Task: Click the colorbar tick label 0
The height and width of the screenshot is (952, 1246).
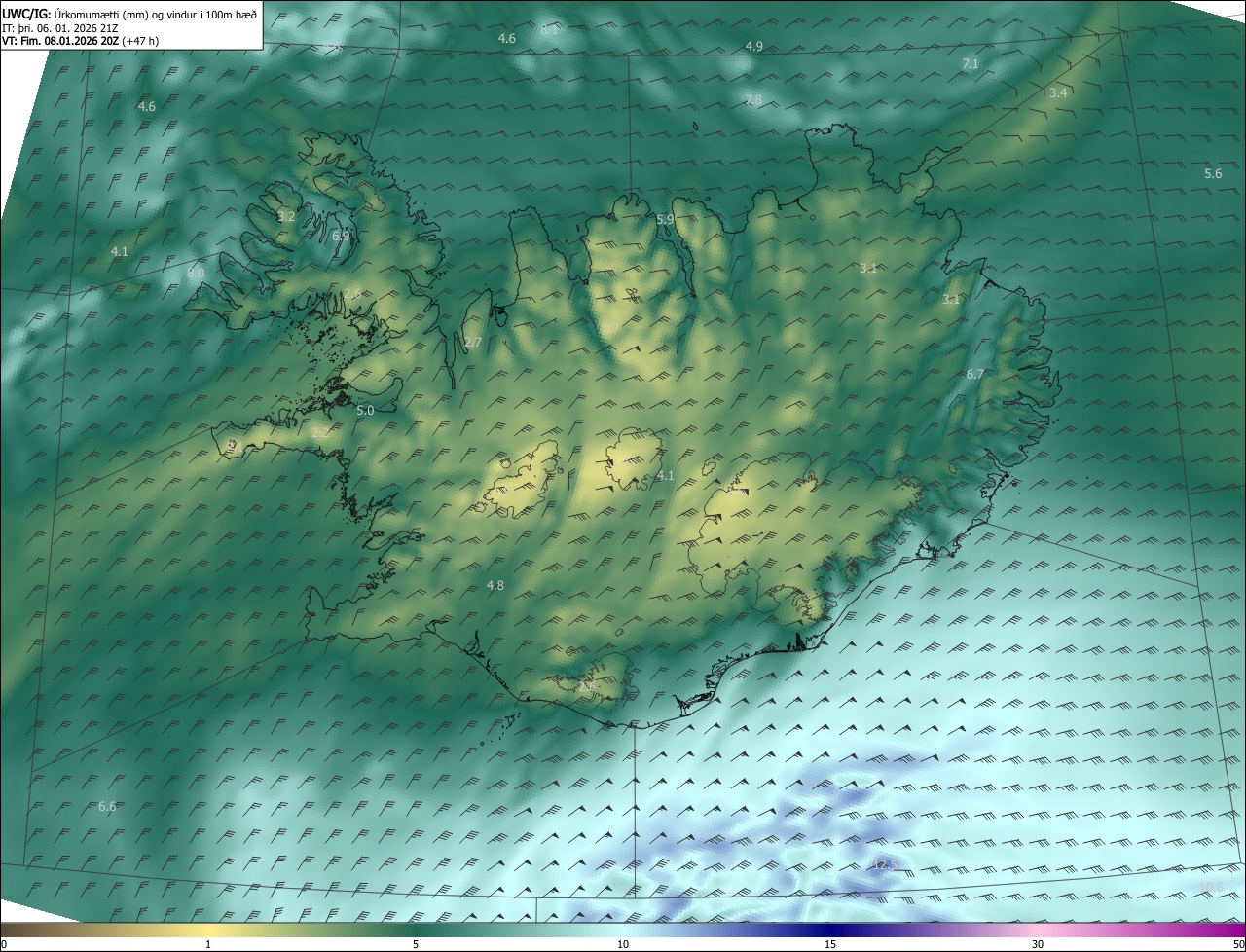Action: [x=3, y=944]
